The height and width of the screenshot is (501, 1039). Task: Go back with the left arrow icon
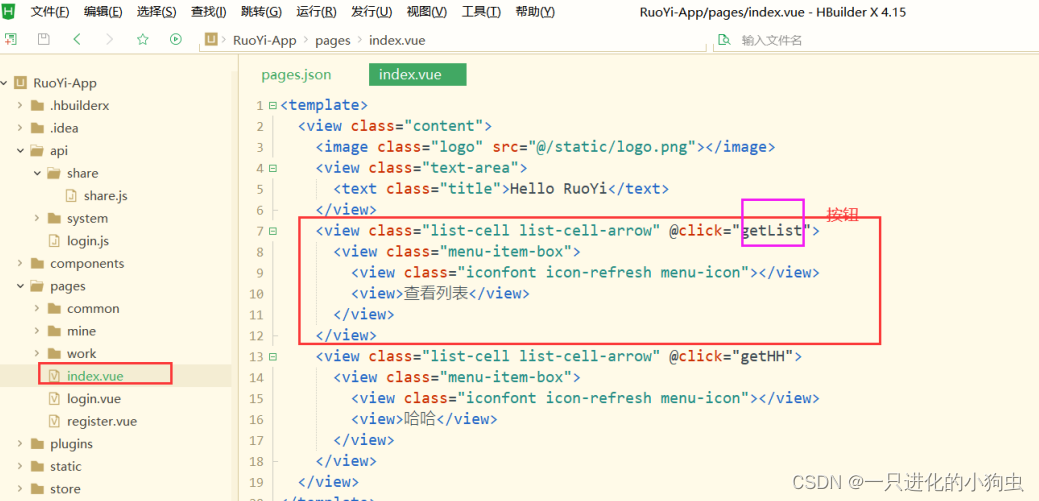[x=77, y=40]
